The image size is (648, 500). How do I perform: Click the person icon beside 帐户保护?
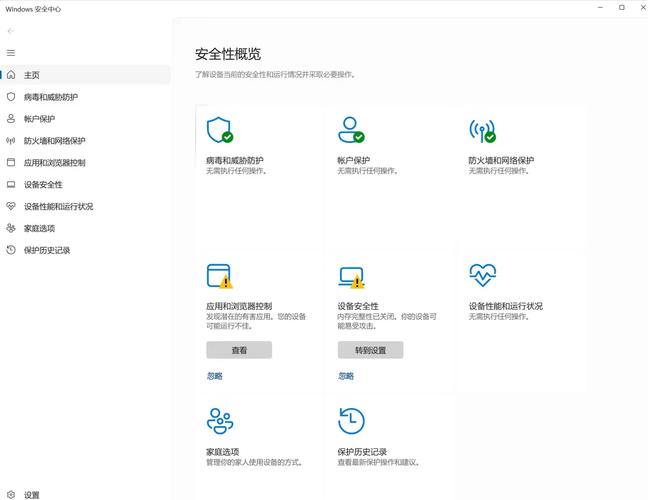(11, 119)
